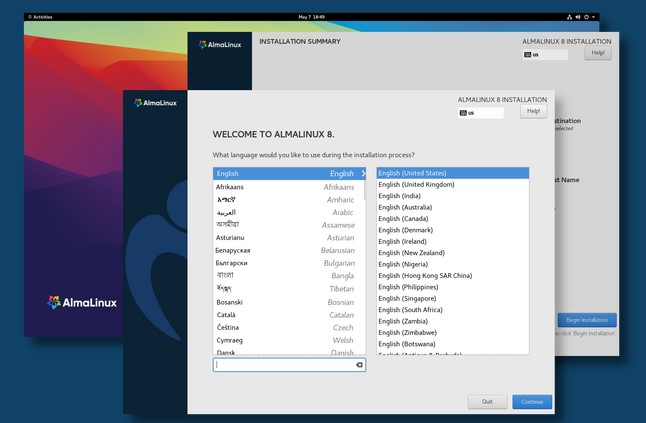Screen dimensions: 646x423
Task: Select English (Singapore) locale
Action: (453, 298)
